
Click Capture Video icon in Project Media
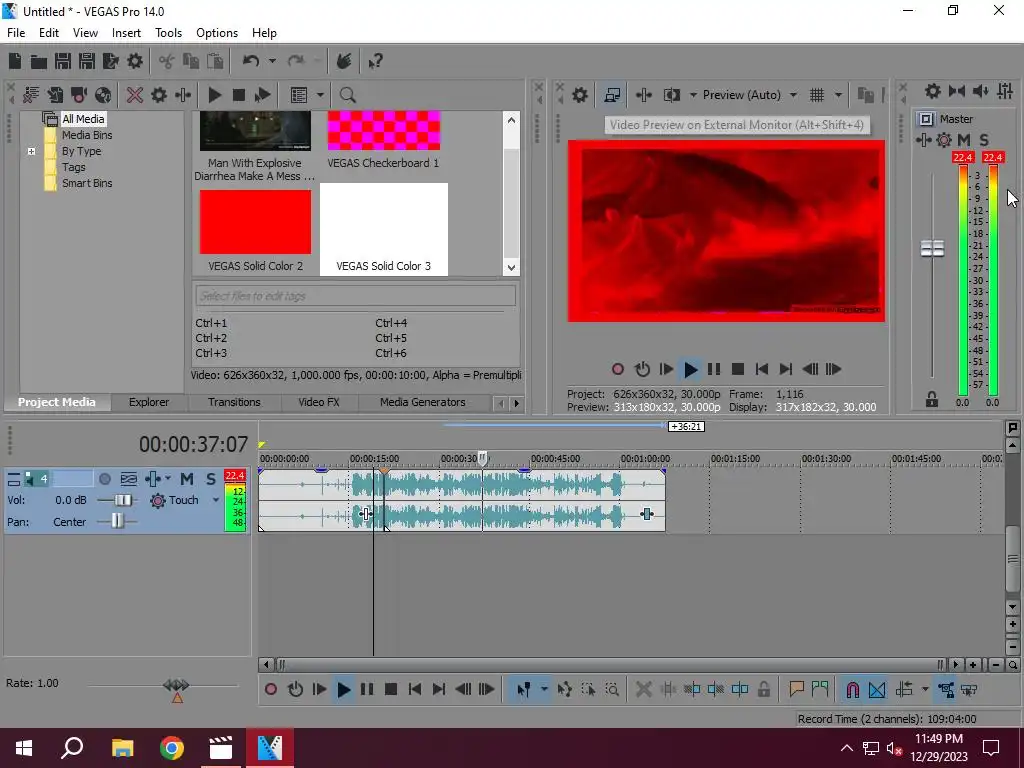(x=79, y=95)
